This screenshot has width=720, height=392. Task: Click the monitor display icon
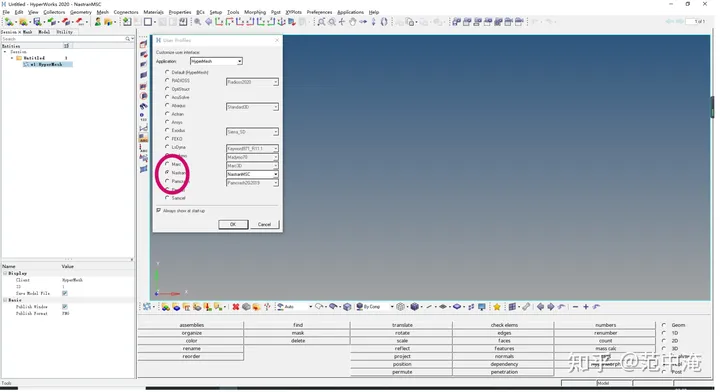(482, 307)
